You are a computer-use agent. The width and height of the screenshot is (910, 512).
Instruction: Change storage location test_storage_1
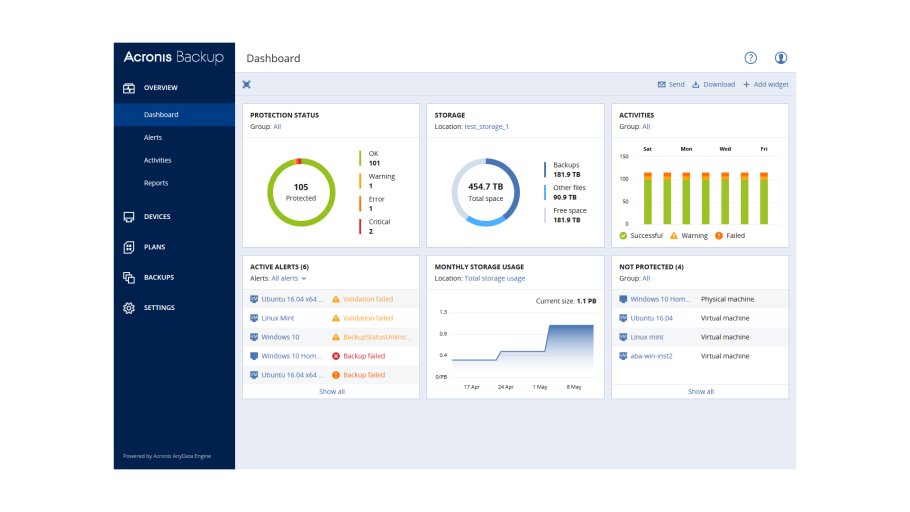coord(487,127)
